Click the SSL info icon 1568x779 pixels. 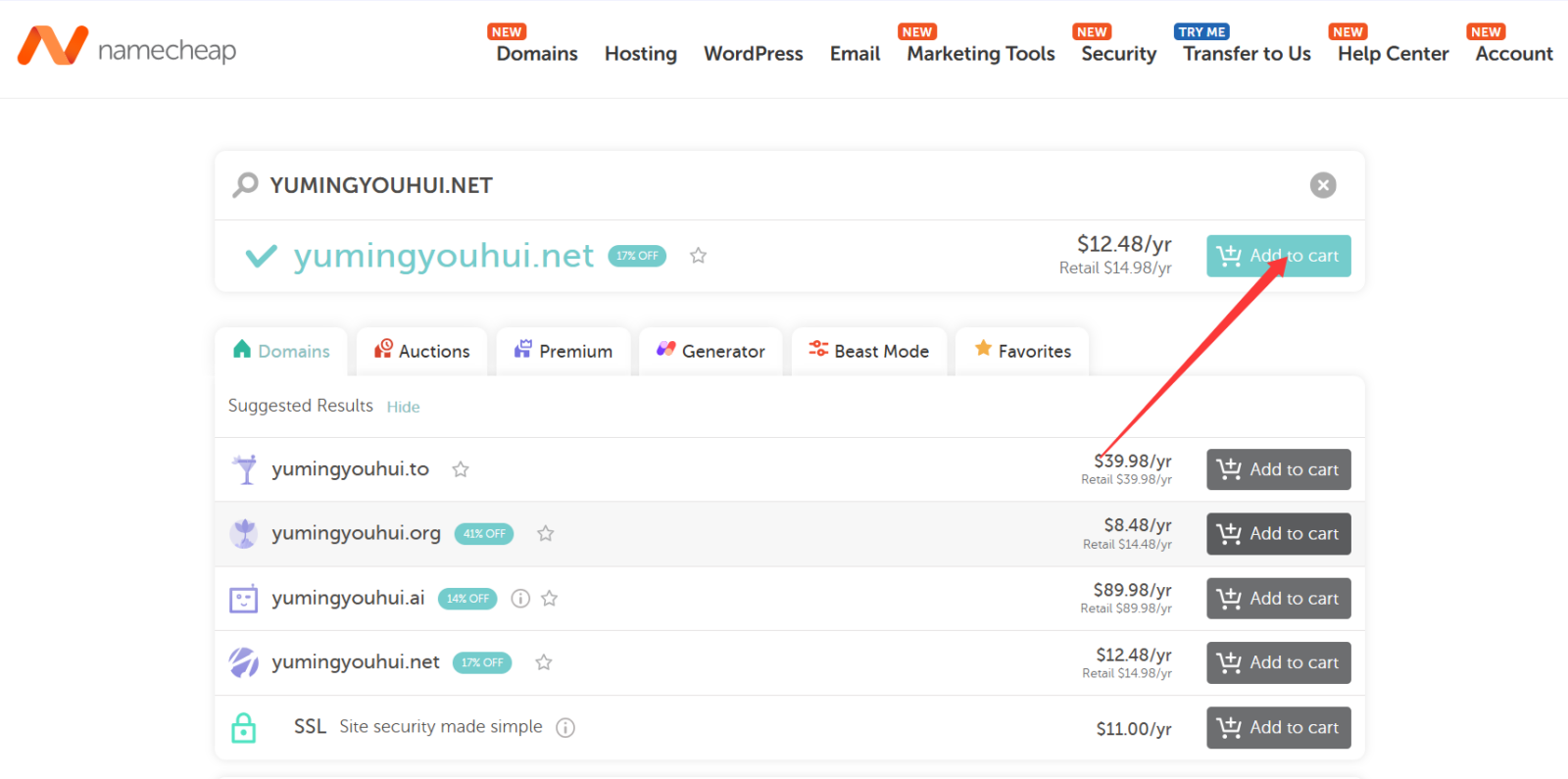(x=565, y=727)
